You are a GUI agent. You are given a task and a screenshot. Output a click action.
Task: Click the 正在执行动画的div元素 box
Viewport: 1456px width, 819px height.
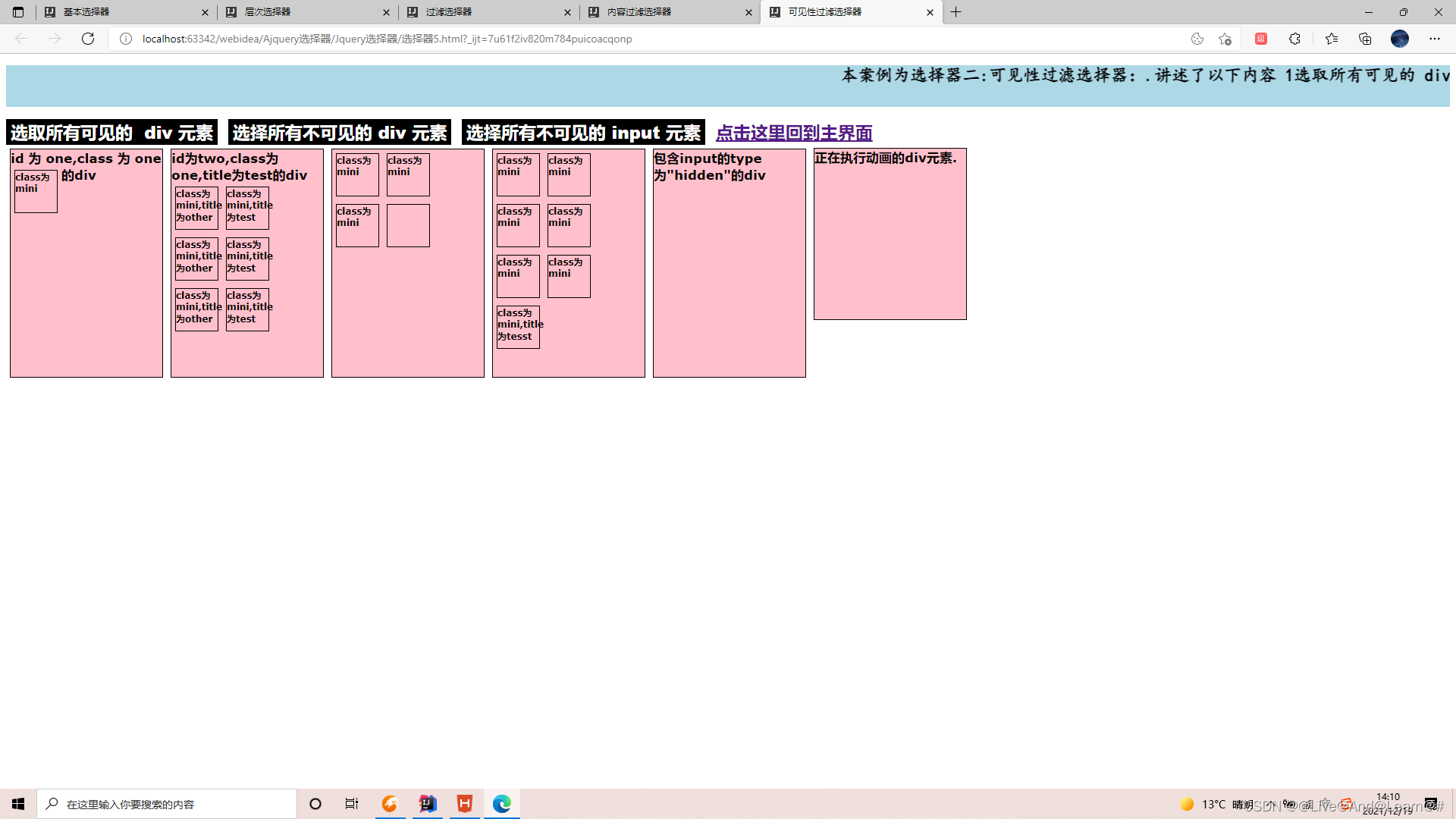890,235
